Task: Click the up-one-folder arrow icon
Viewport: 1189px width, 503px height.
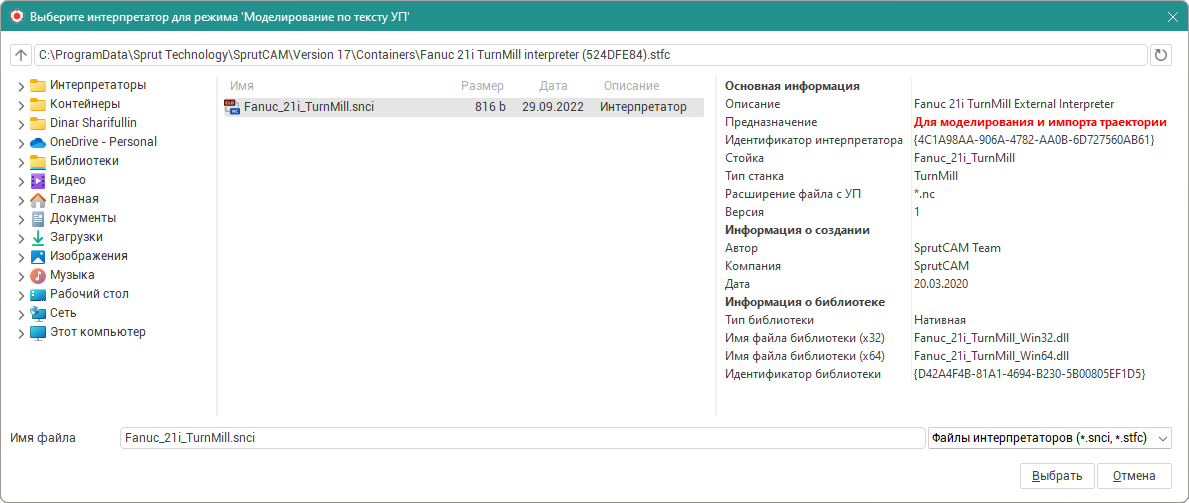Action: (21, 55)
